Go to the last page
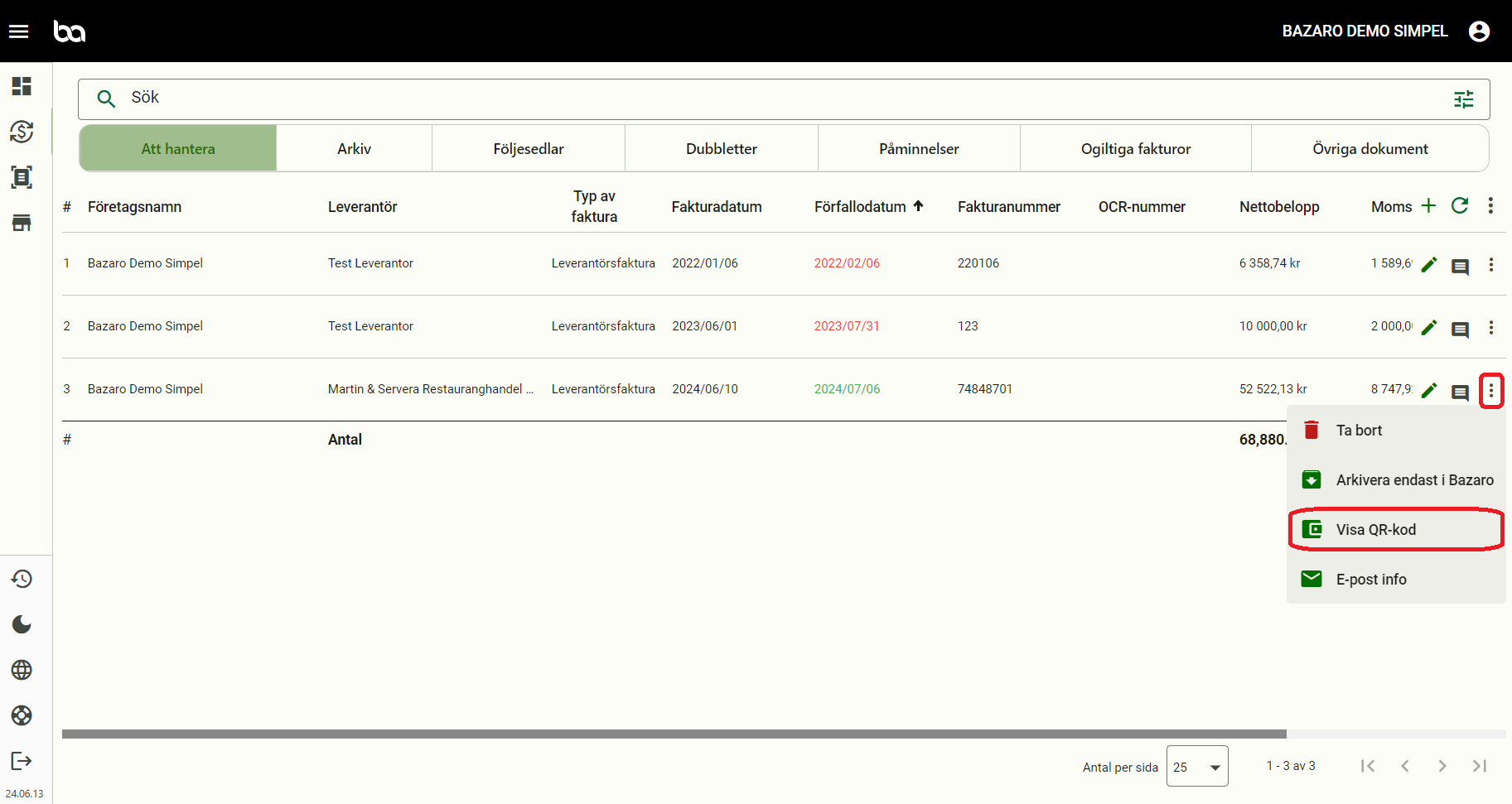Viewport: 1512px width, 804px height. click(x=1480, y=766)
